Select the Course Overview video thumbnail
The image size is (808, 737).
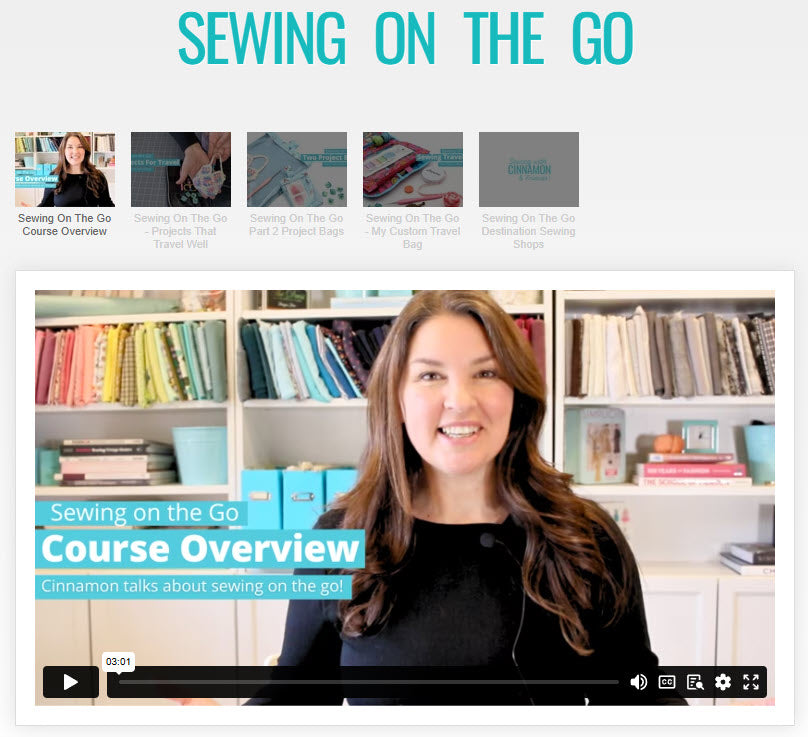point(65,170)
